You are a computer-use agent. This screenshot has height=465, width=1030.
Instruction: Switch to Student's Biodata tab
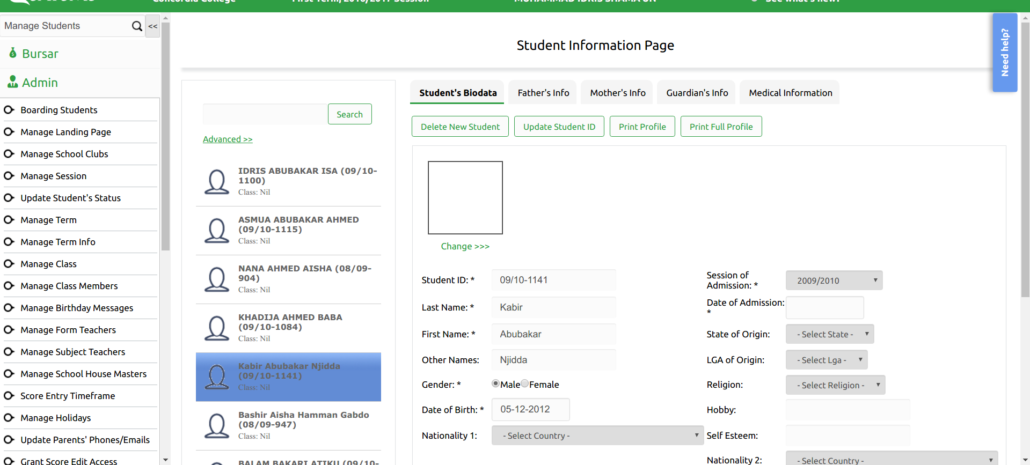click(x=458, y=93)
